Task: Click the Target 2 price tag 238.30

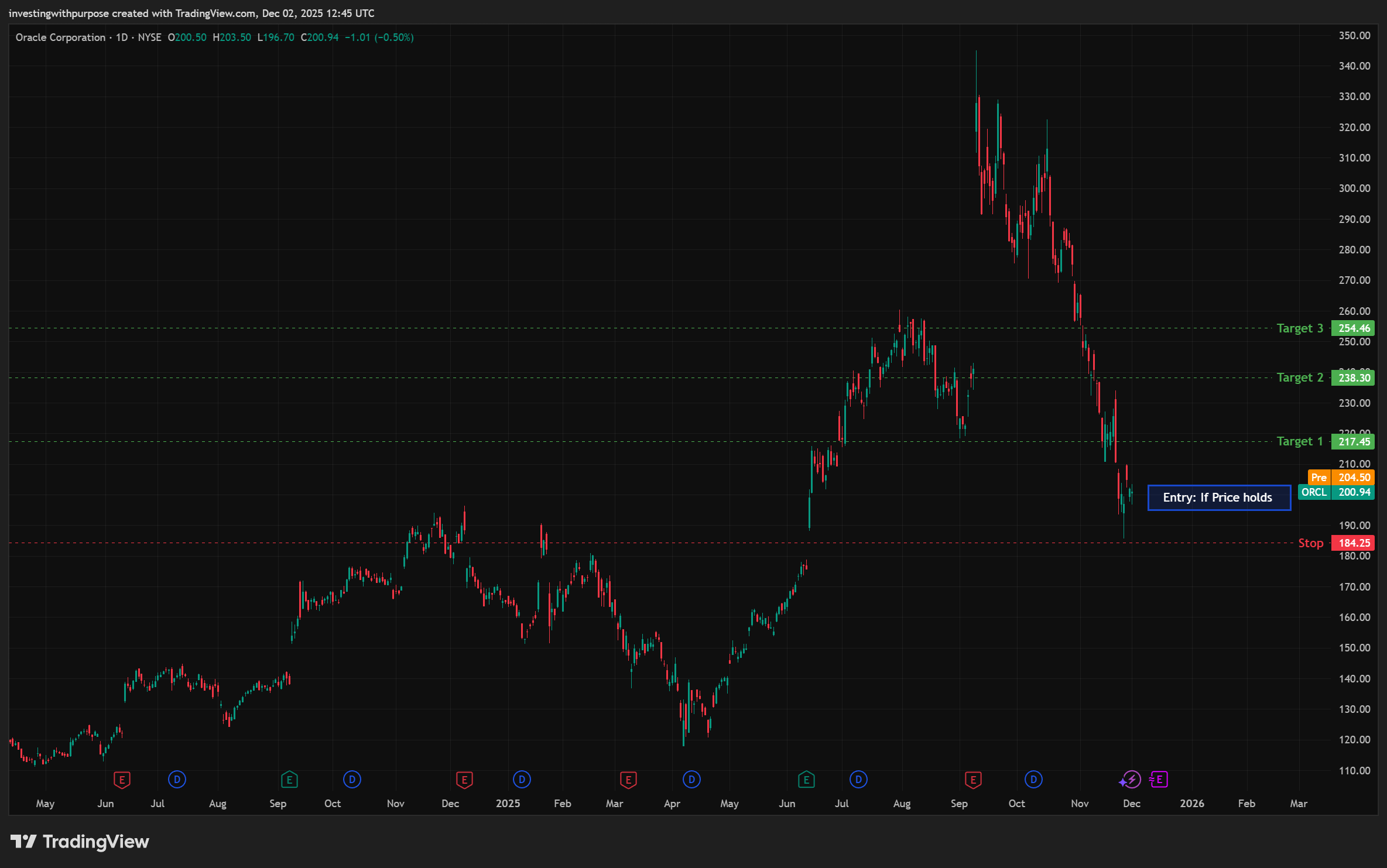Action: (1353, 378)
